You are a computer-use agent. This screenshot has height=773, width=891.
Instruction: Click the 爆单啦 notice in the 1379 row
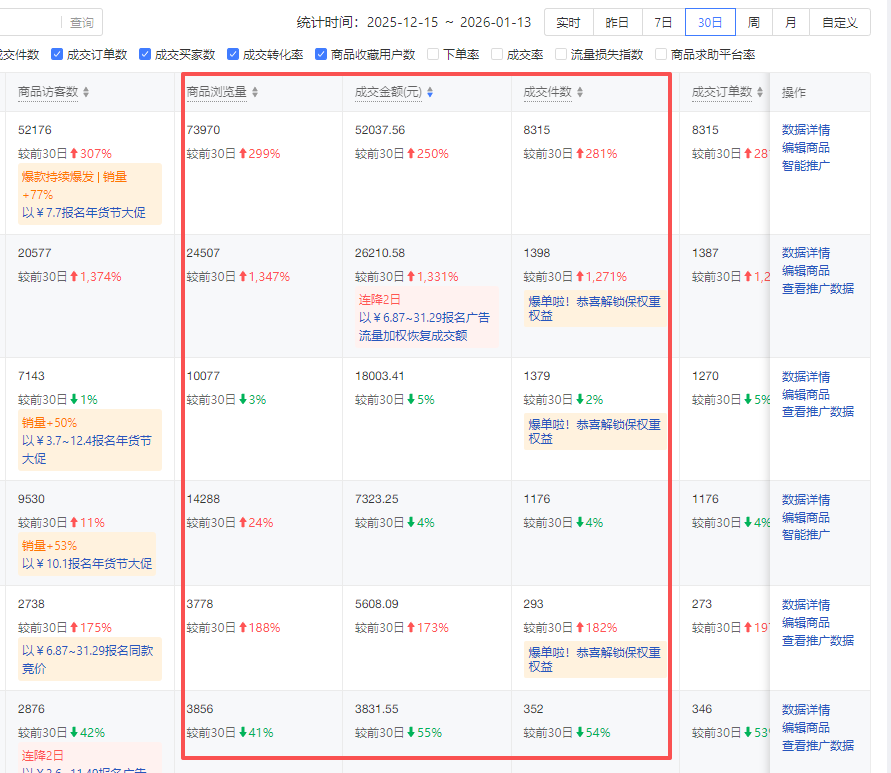pyautogui.click(x=594, y=431)
